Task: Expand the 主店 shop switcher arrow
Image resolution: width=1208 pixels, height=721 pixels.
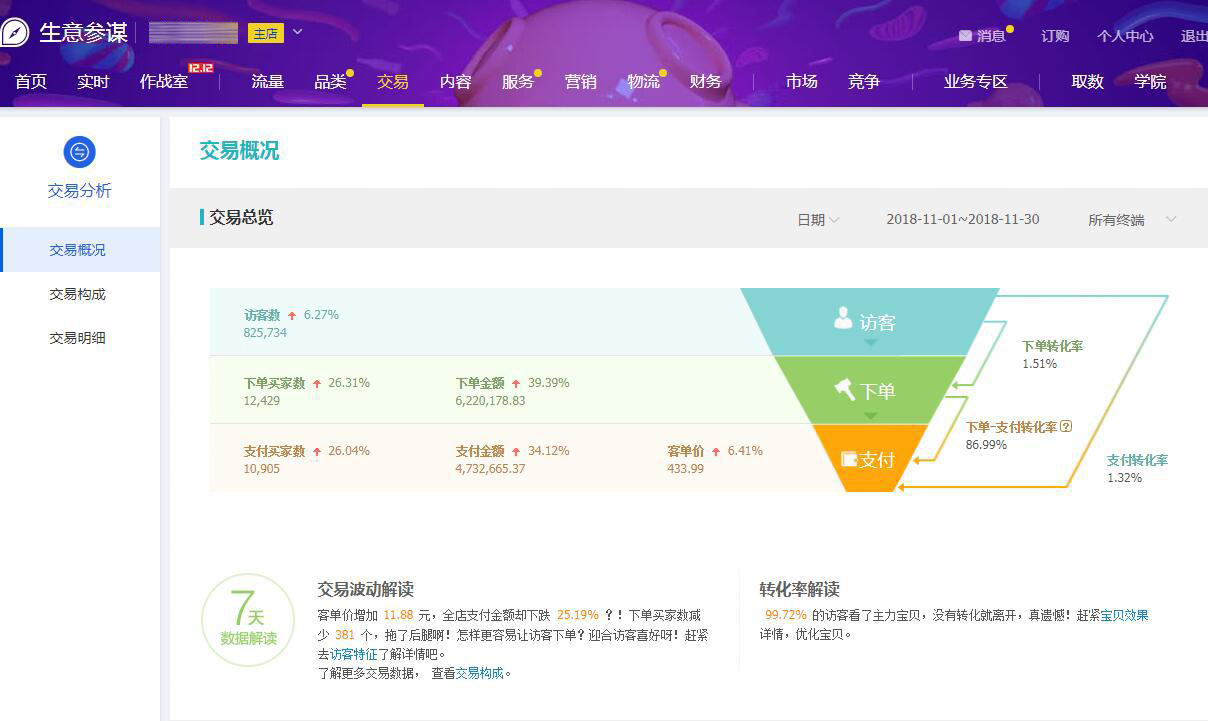Action: tap(297, 32)
